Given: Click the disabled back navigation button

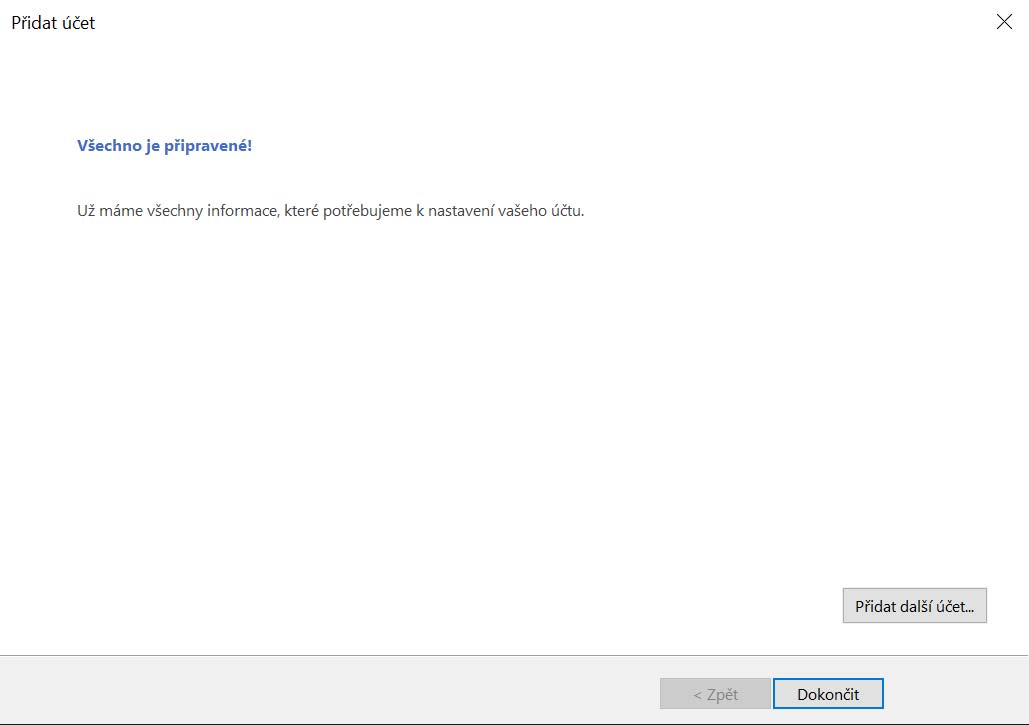Looking at the screenshot, I should point(715,694).
